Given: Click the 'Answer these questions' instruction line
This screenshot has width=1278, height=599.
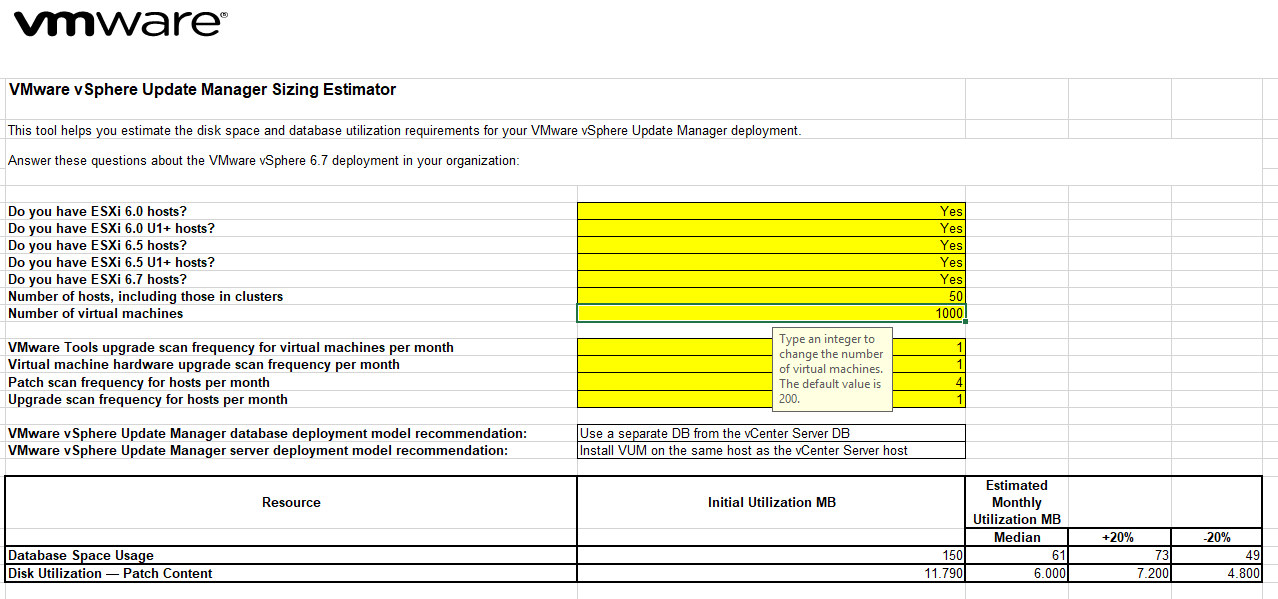Looking at the screenshot, I should [x=263, y=160].
